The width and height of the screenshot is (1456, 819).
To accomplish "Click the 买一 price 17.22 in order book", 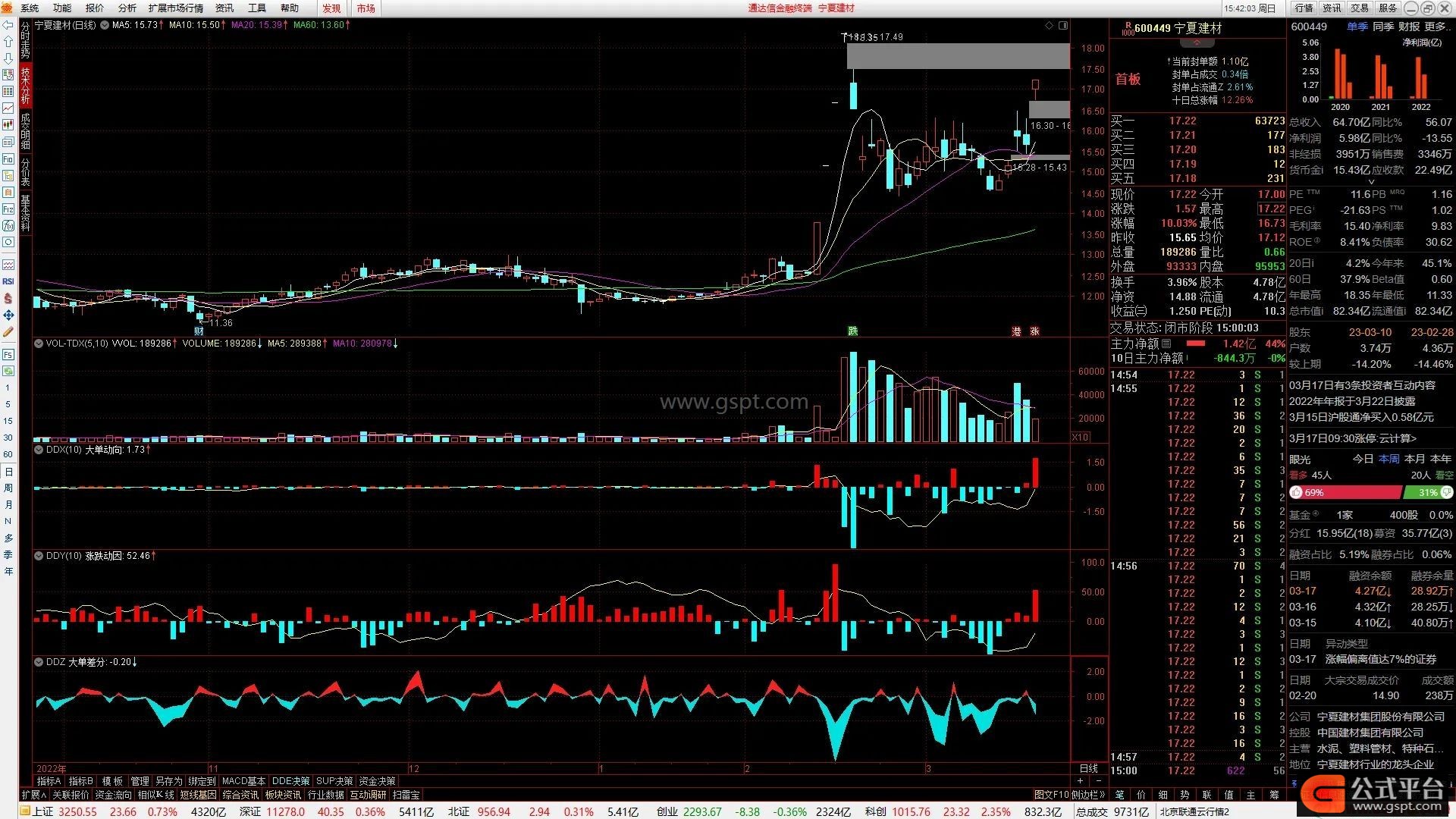I will coord(1182,121).
